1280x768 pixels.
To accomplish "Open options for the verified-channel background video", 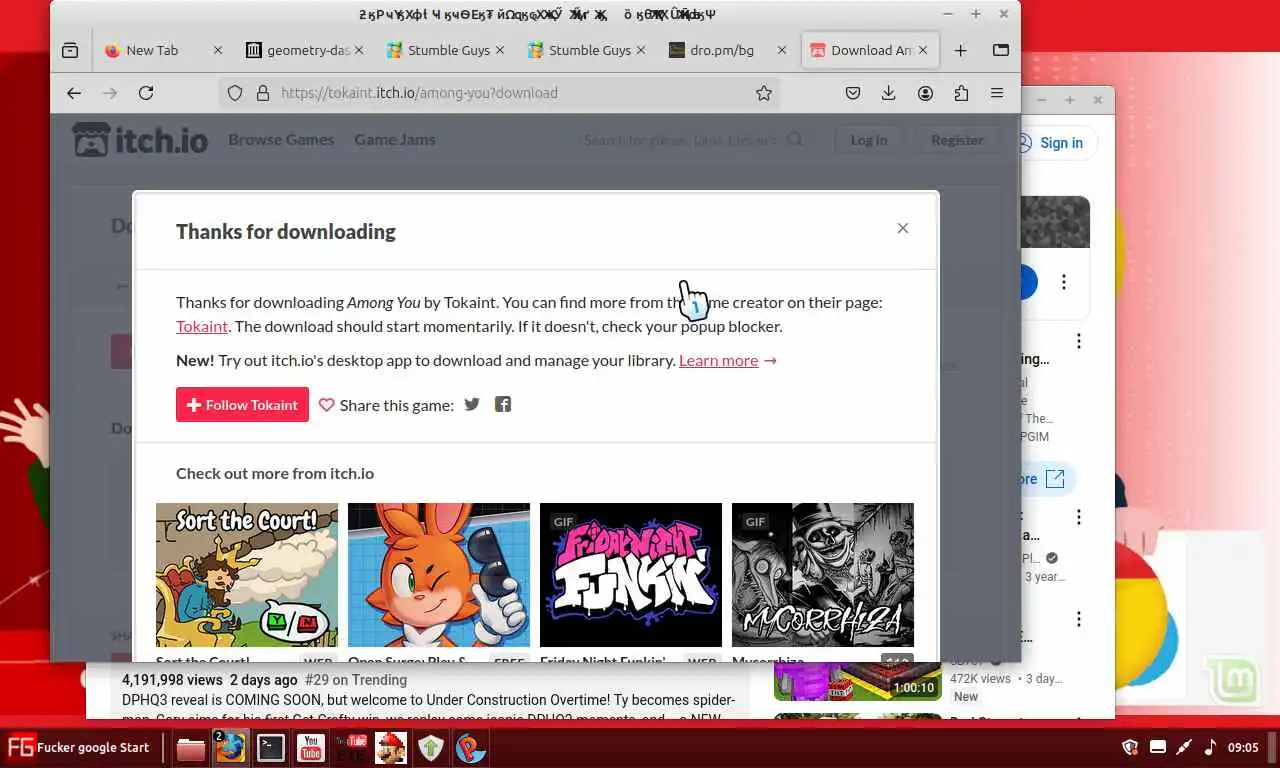I will 1078,517.
